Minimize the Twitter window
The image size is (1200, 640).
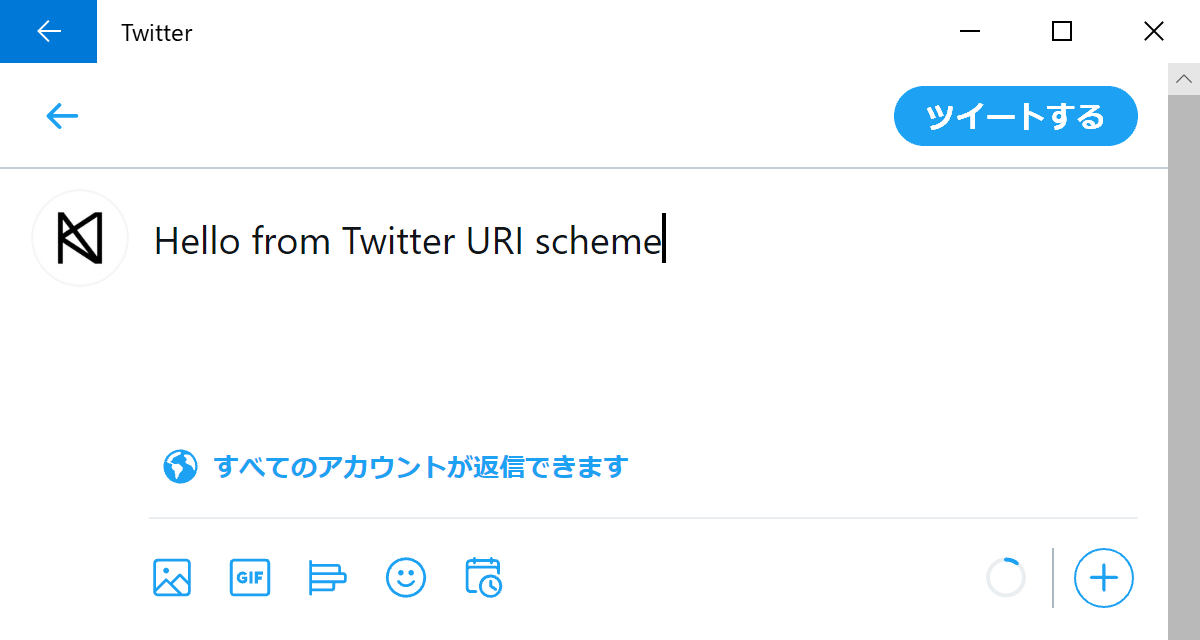click(969, 31)
